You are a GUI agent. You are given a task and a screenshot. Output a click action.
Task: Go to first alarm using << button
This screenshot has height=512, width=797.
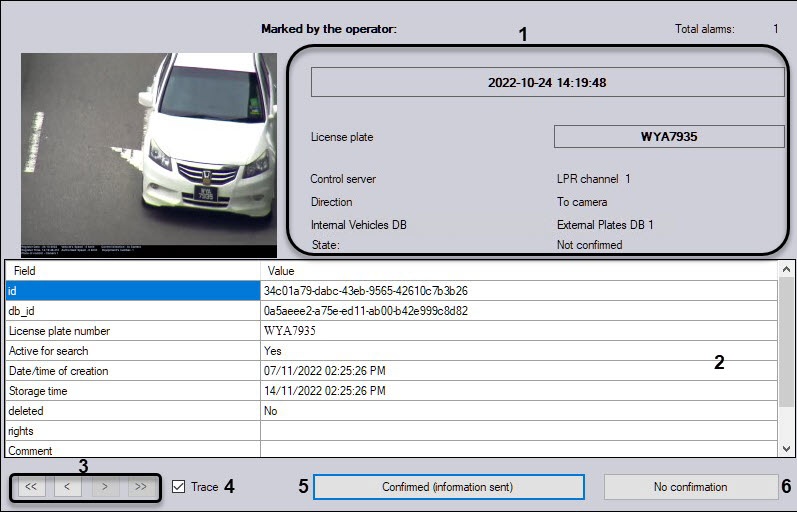30,487
